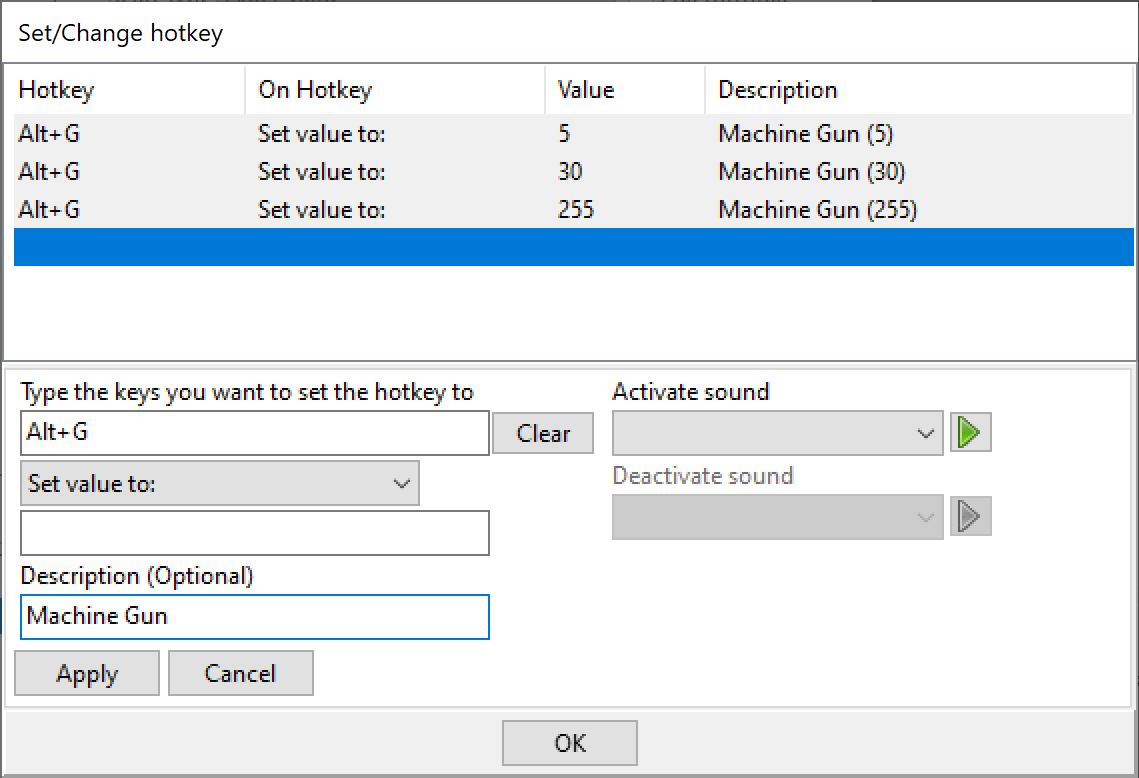Sort by the Hotkey column header
1139x778 pixels.
click(x=128, y=90)
